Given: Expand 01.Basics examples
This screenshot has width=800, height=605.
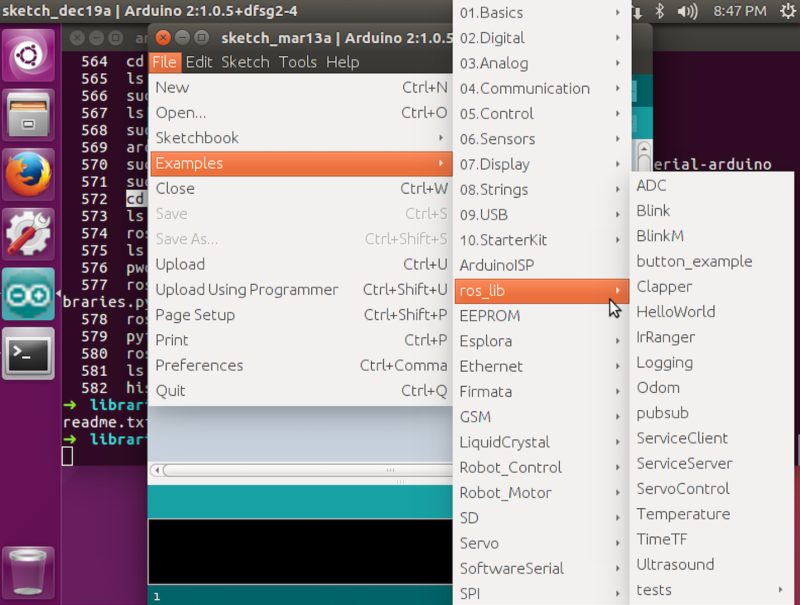Looking at the screenshot, I should click(x=541, y=13).
